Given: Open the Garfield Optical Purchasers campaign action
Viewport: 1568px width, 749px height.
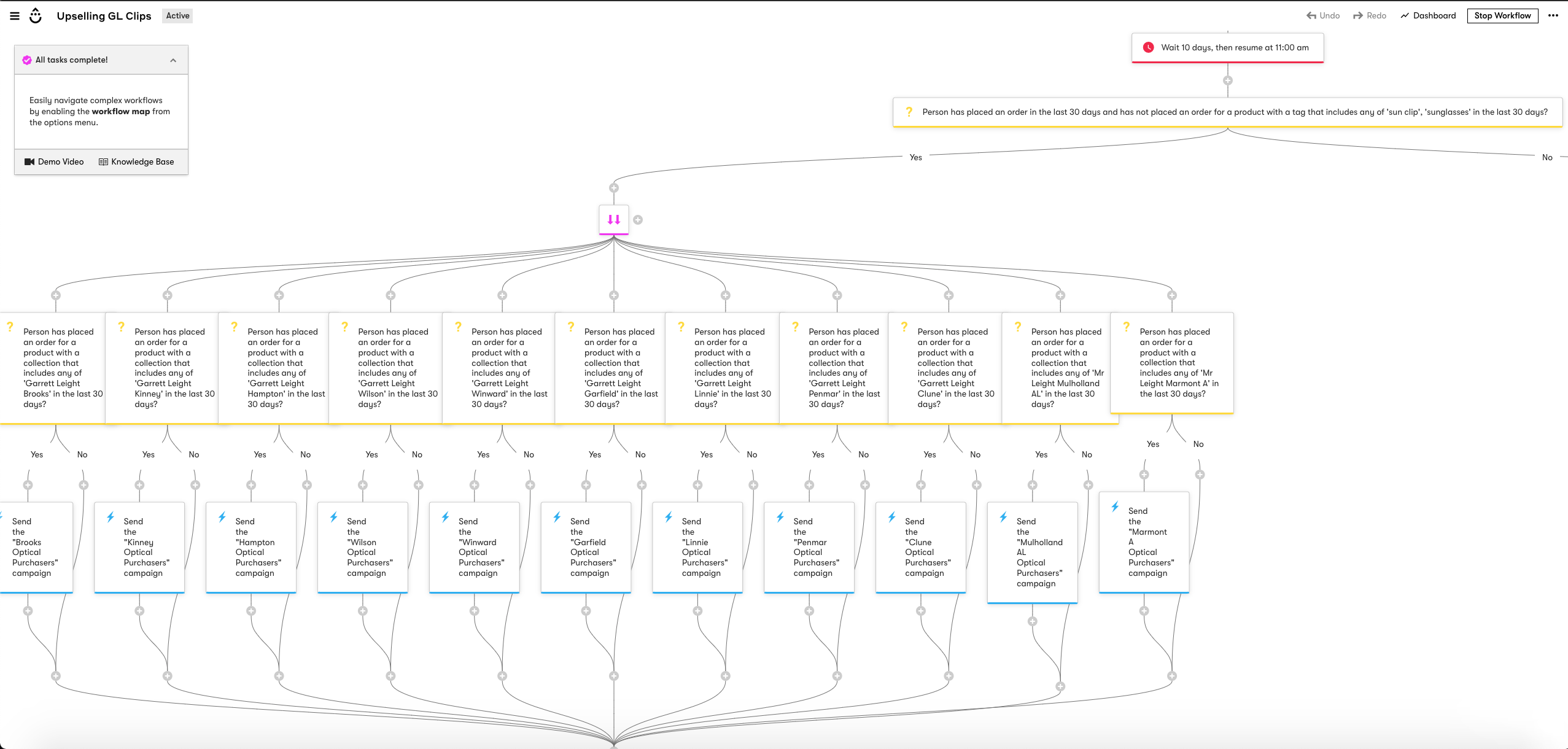Looking at the screenshot, I should pos(586,548).
